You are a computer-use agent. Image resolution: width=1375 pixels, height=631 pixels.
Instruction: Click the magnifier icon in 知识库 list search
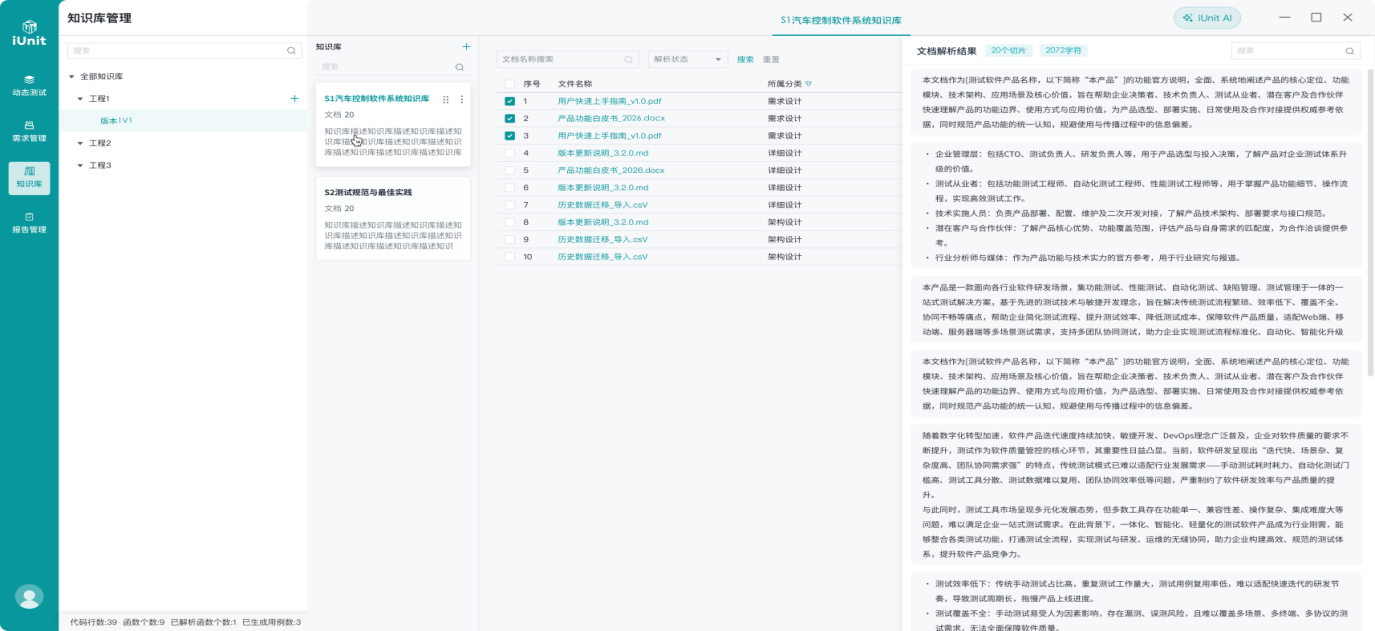click(x=460, y=67)
